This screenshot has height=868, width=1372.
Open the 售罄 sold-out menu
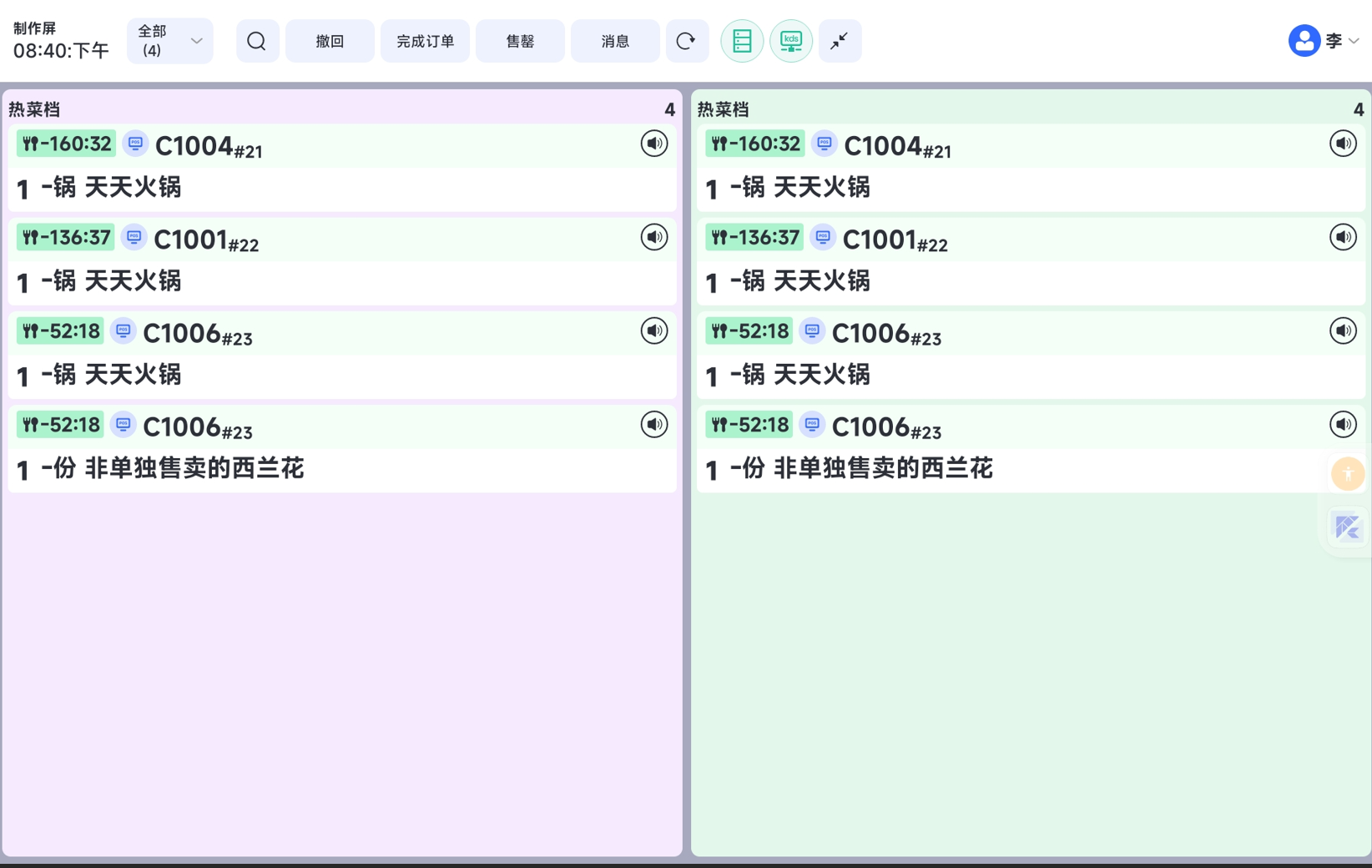click(520, 41)
